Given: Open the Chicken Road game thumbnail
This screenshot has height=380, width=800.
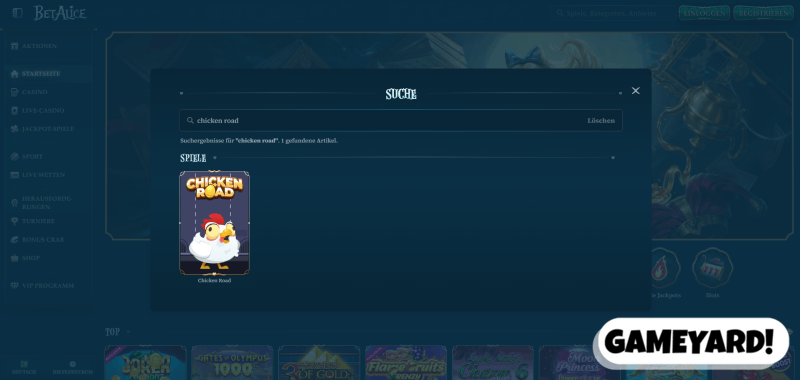Looking at the screenshot, I should click(x=214, y=223).
